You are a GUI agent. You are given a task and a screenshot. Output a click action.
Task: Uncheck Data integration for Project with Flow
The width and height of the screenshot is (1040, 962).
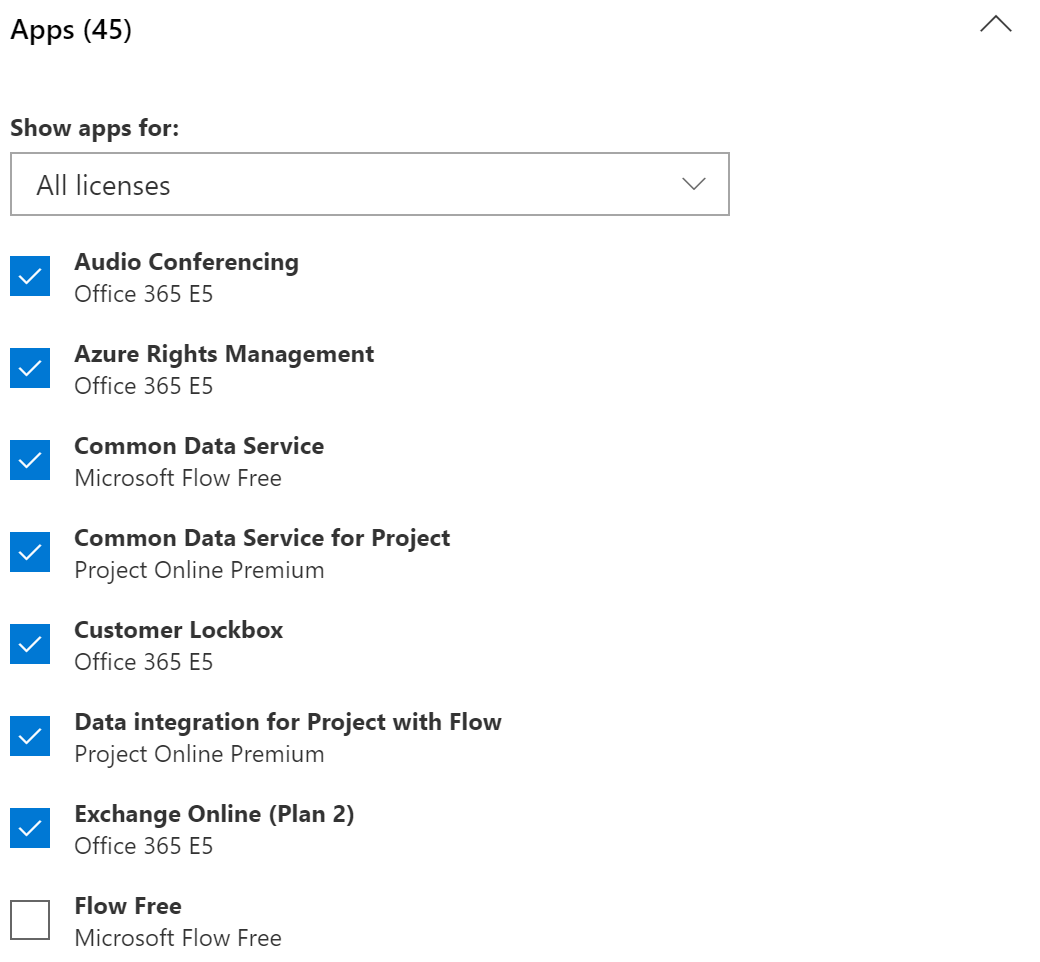(x=30, y=736)
